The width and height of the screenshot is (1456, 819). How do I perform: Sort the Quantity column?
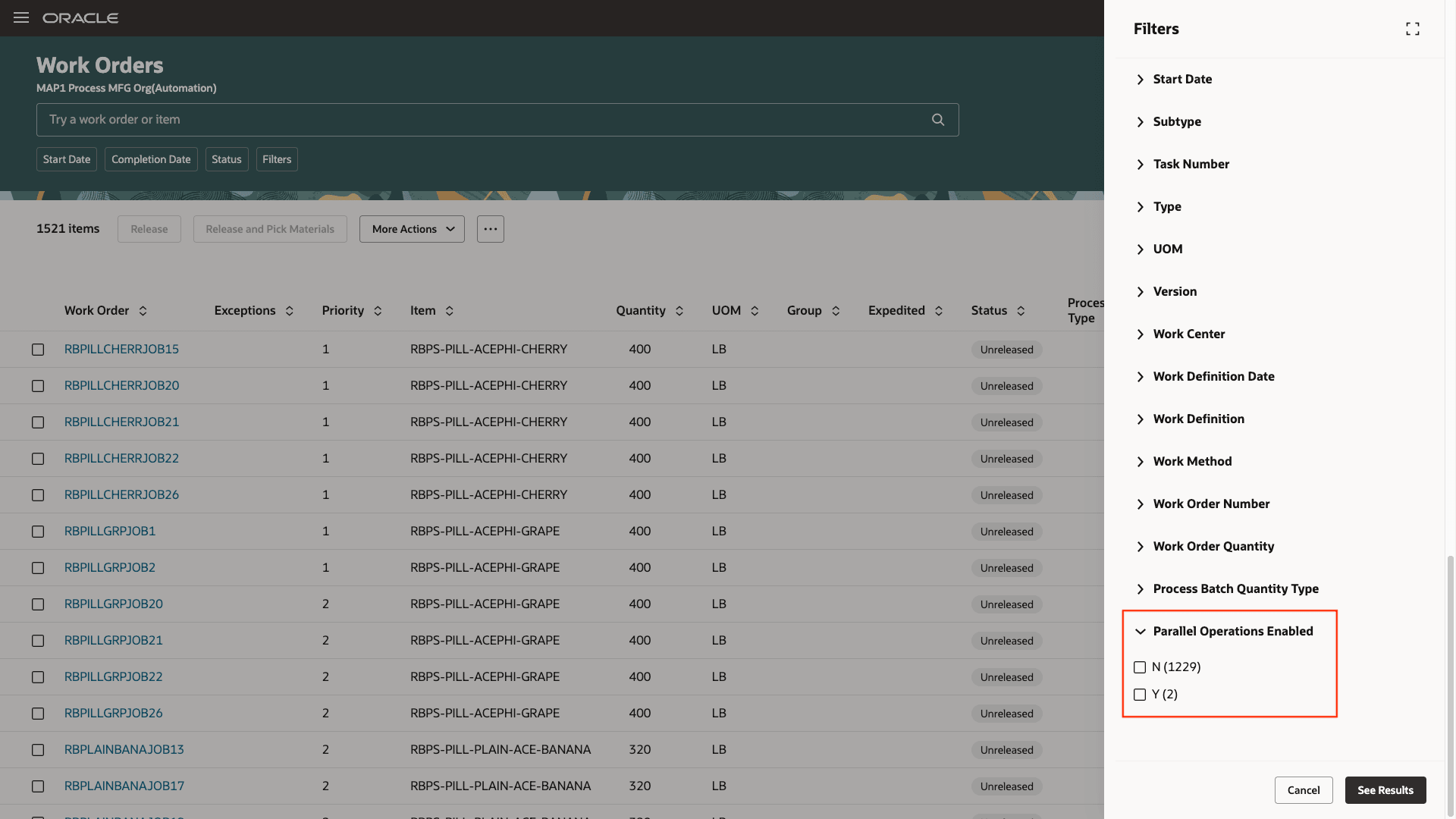(679, 310)
